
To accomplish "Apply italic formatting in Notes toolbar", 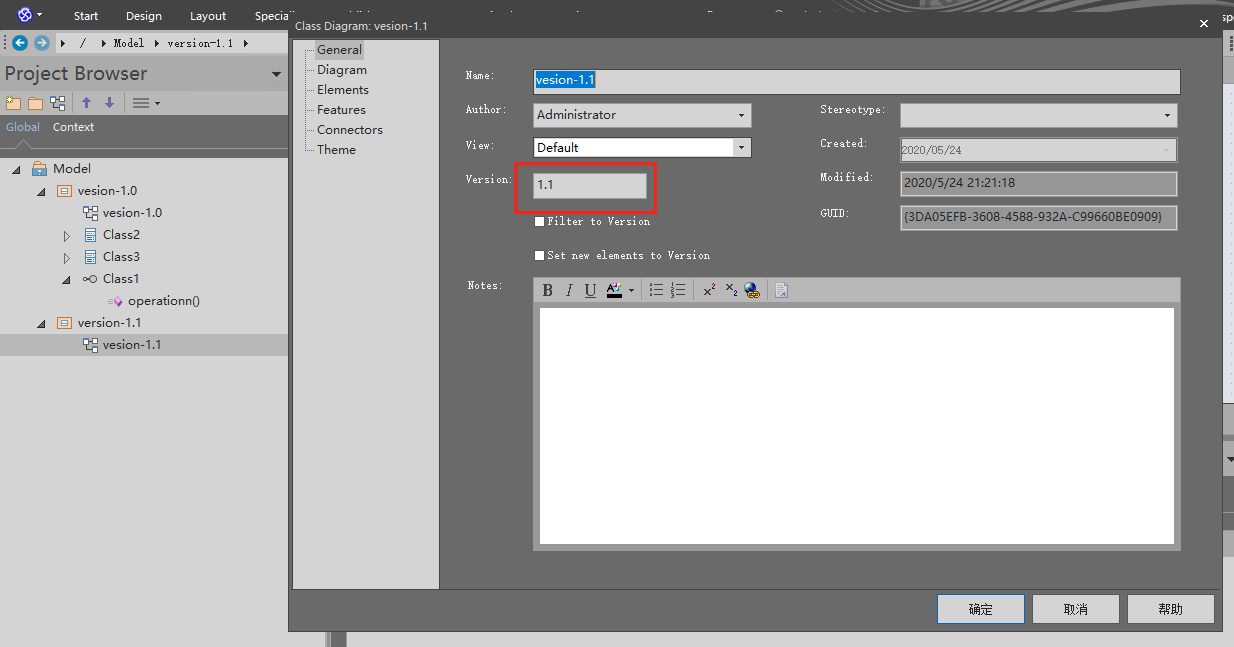I will point(569,290).
